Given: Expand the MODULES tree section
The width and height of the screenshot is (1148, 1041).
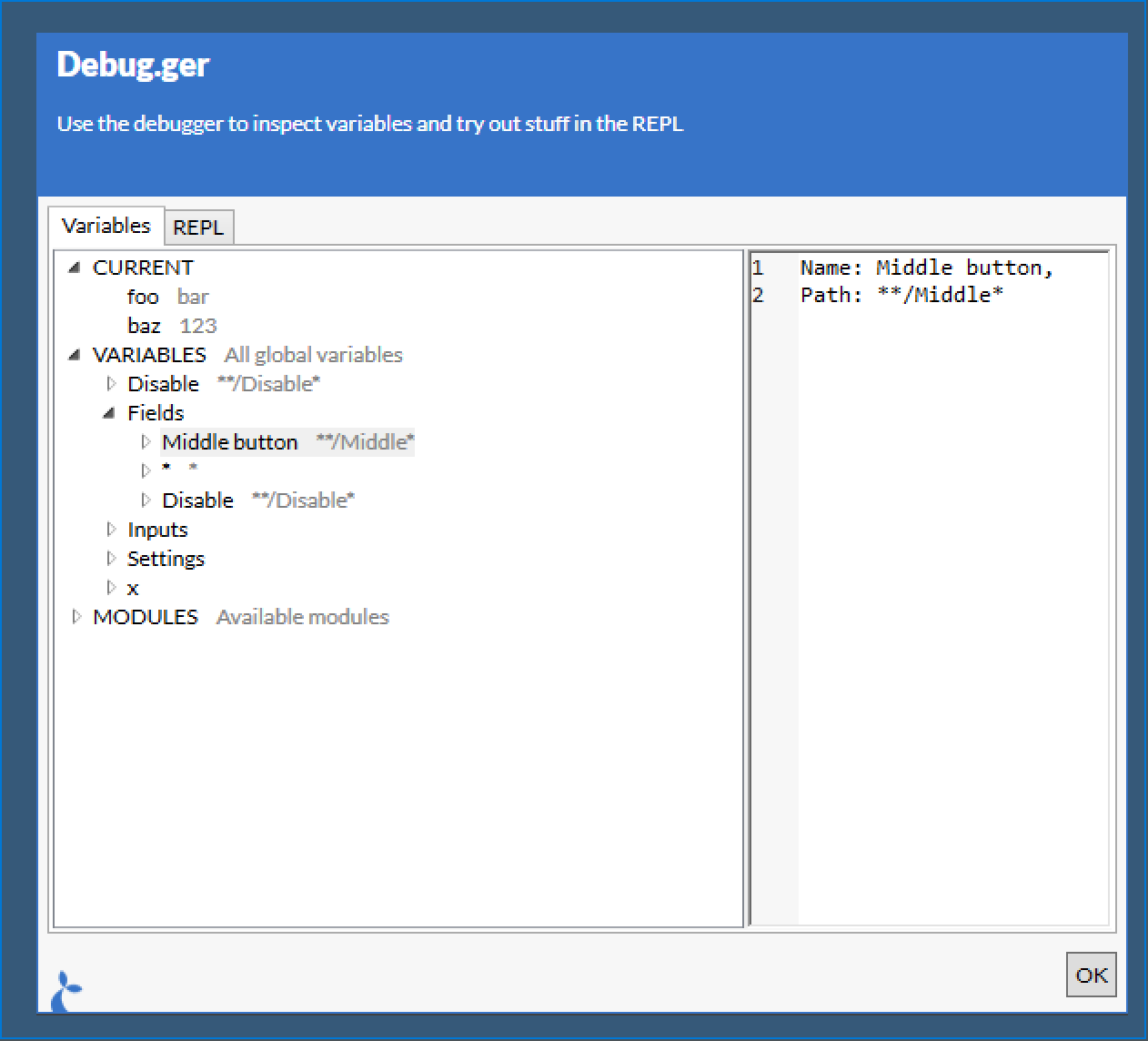Looking at the screenshot, I should tap(76, 617).
